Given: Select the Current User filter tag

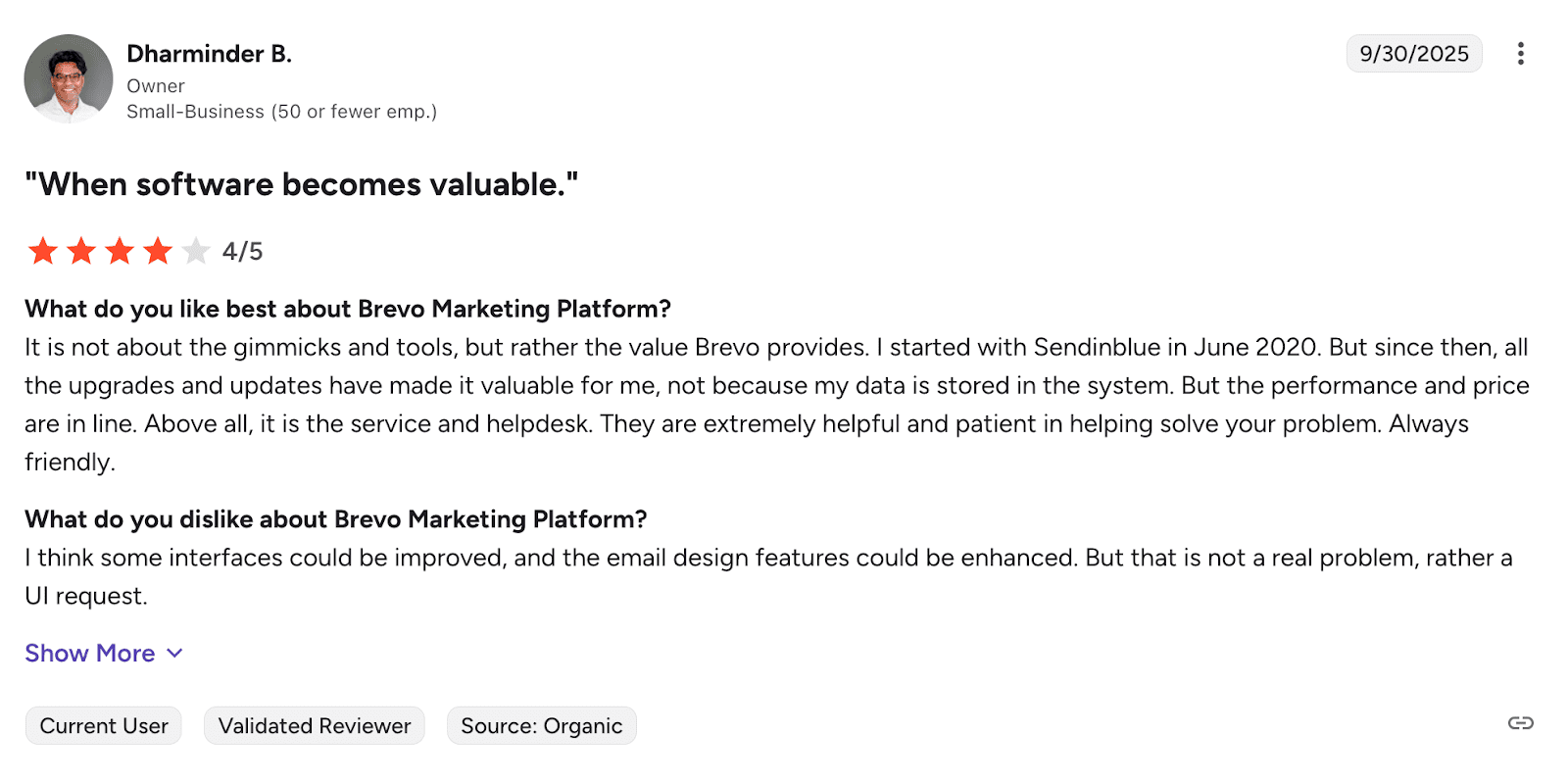Looking at the screenshot, I should coord(103,725).
